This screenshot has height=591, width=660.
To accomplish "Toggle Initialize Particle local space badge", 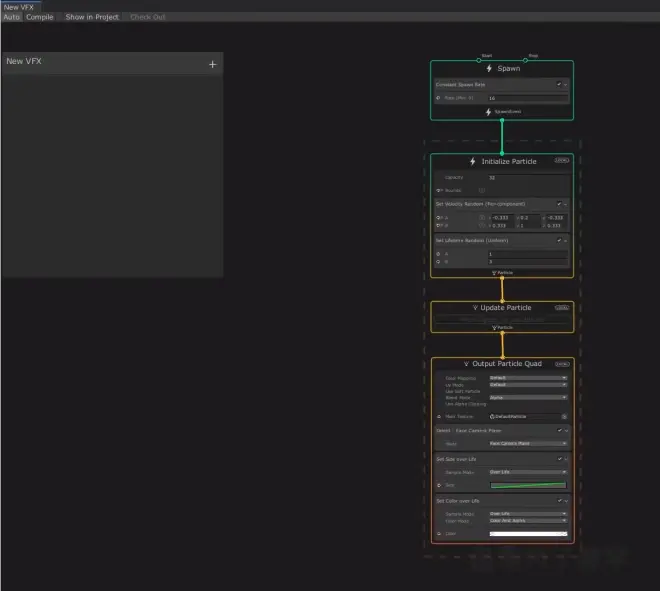I will point(562,160).
